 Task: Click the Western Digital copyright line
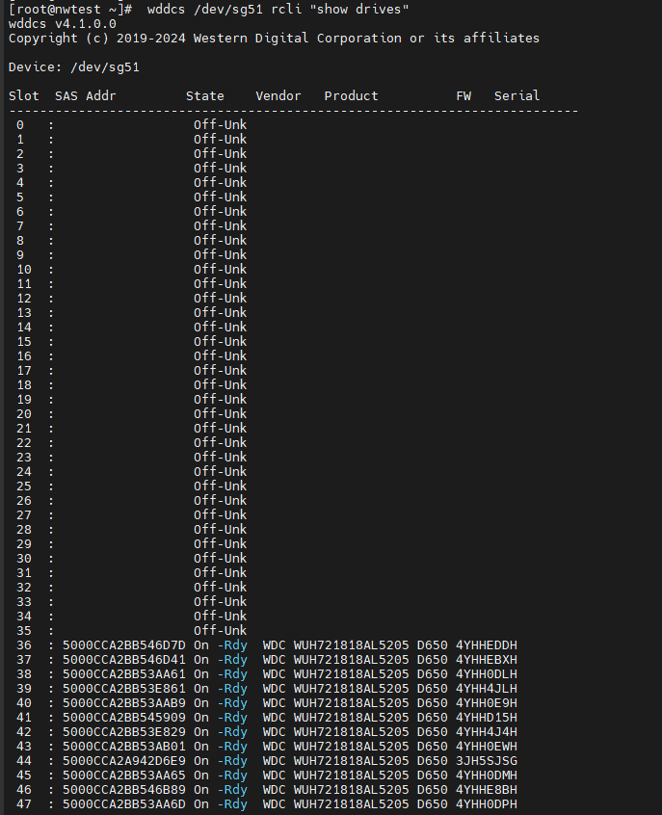click(273, 38)
